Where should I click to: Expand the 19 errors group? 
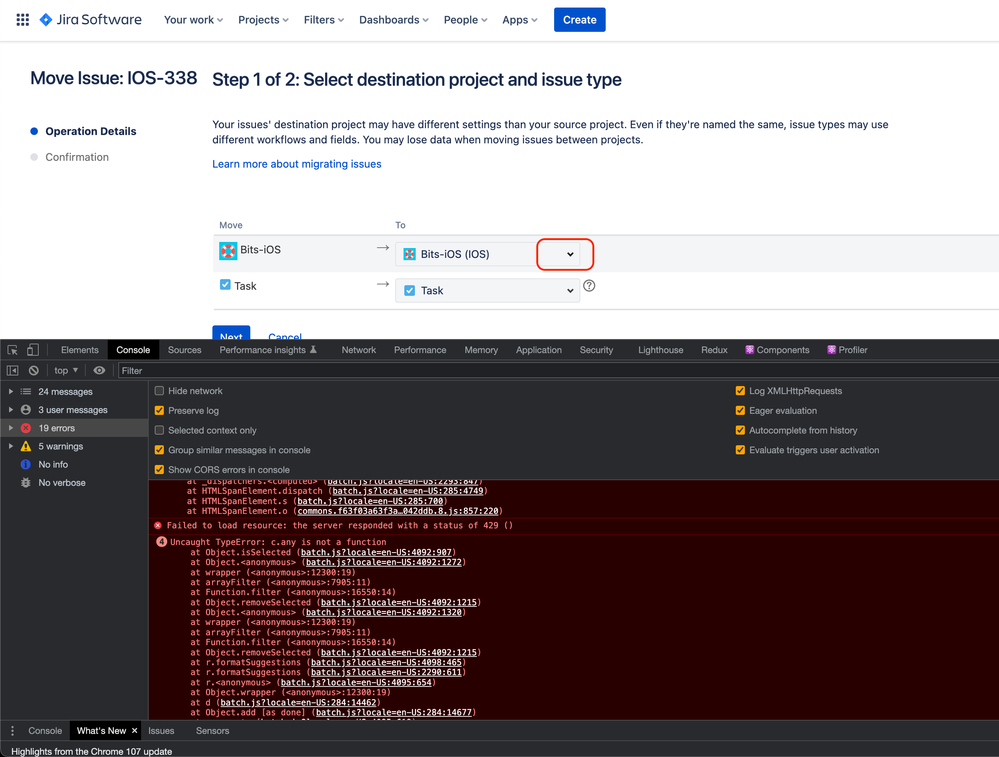pyautogui.click(x=11, y=428)
